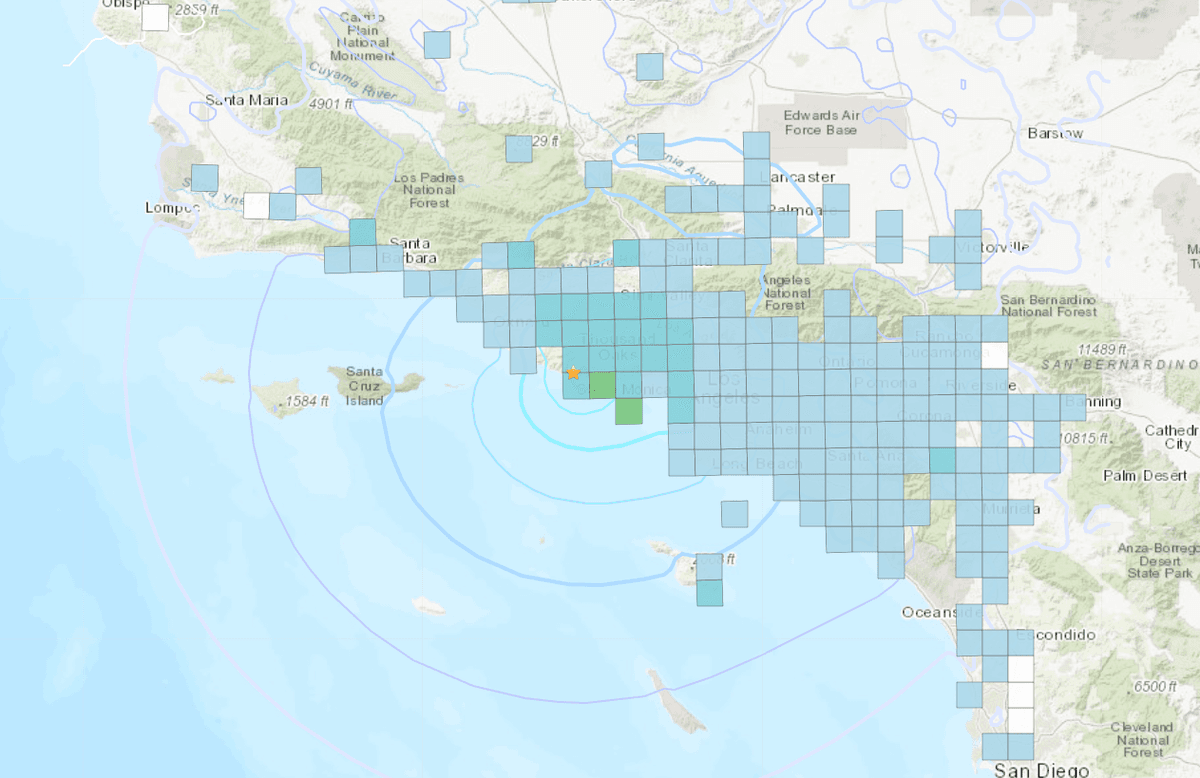Click the white cell beside the Obispo label
Screen dimensions: 1200x778
click(x=156, y=18)
